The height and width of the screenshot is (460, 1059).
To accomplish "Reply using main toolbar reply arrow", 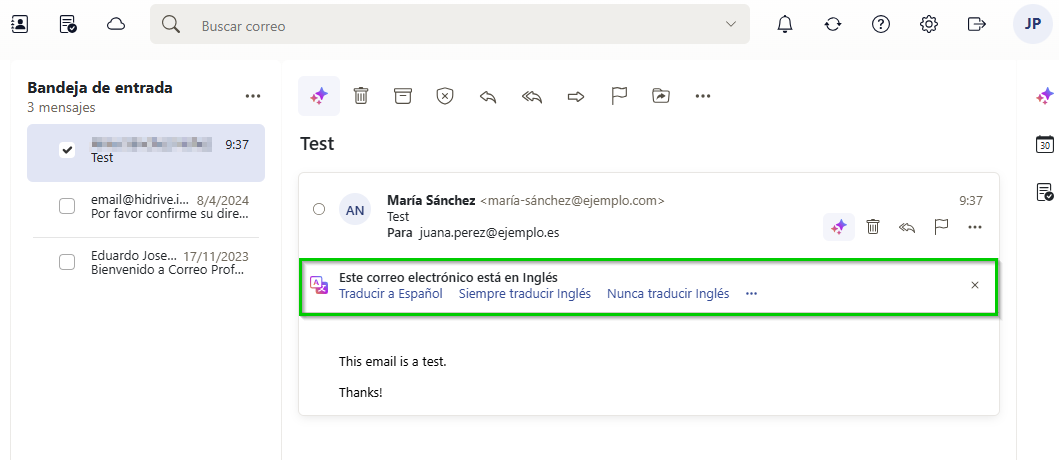I will pyautogui.click(x=488, y=97).
